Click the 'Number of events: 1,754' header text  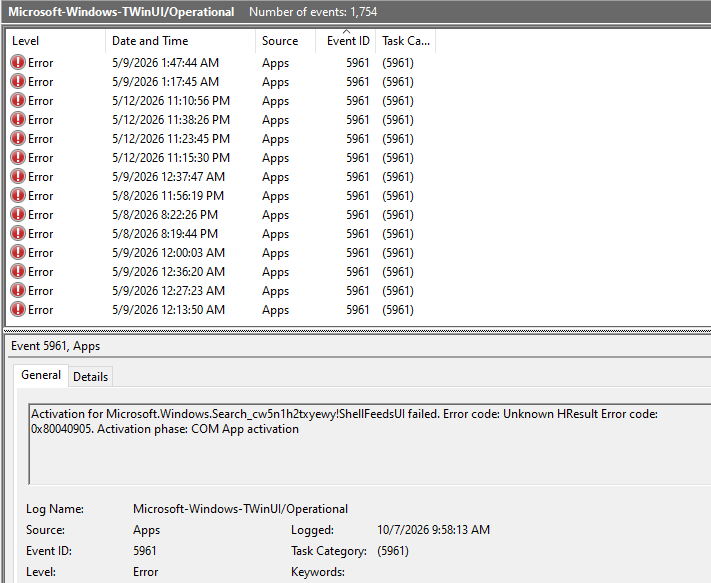(313, 12)
